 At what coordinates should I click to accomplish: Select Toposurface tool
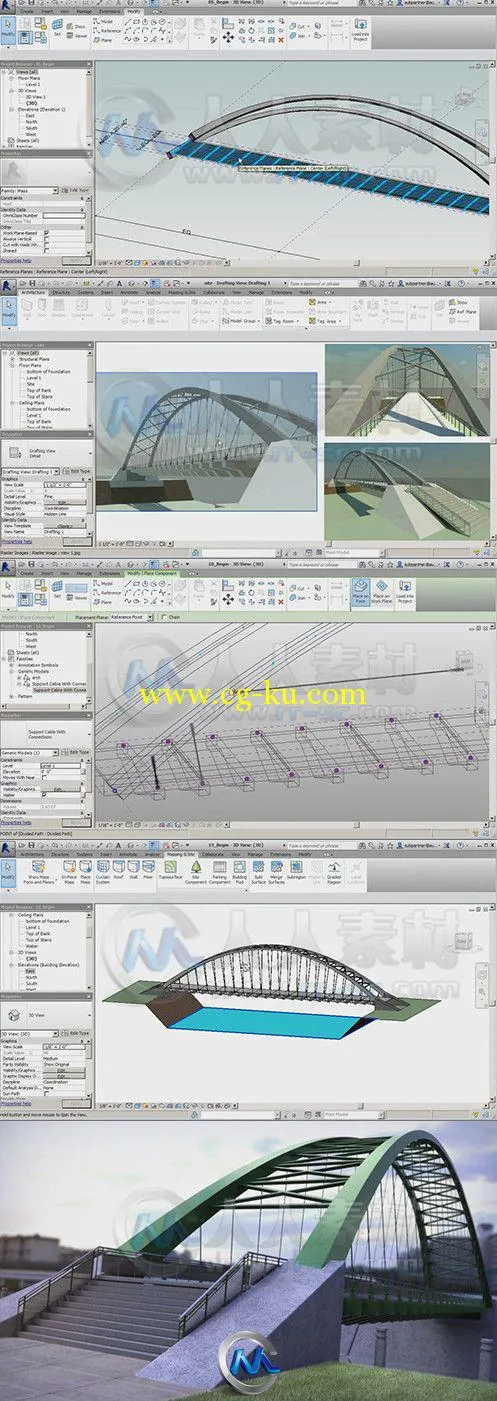pos(171,869)
